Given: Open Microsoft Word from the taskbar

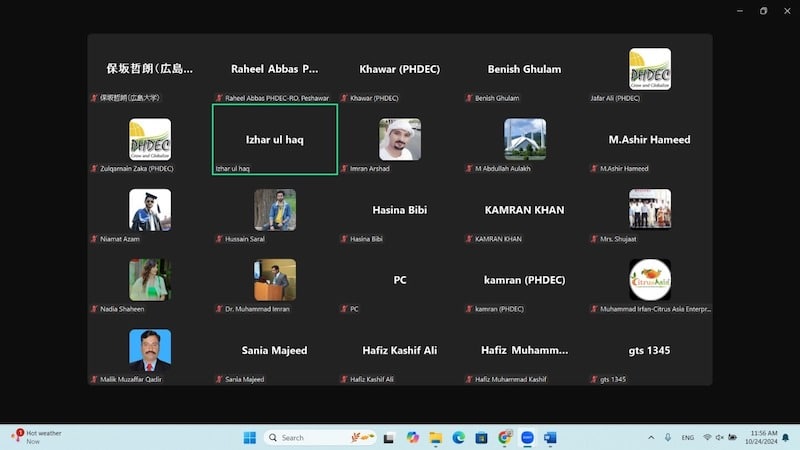Looking at the screenshot, I should point(550,437).
